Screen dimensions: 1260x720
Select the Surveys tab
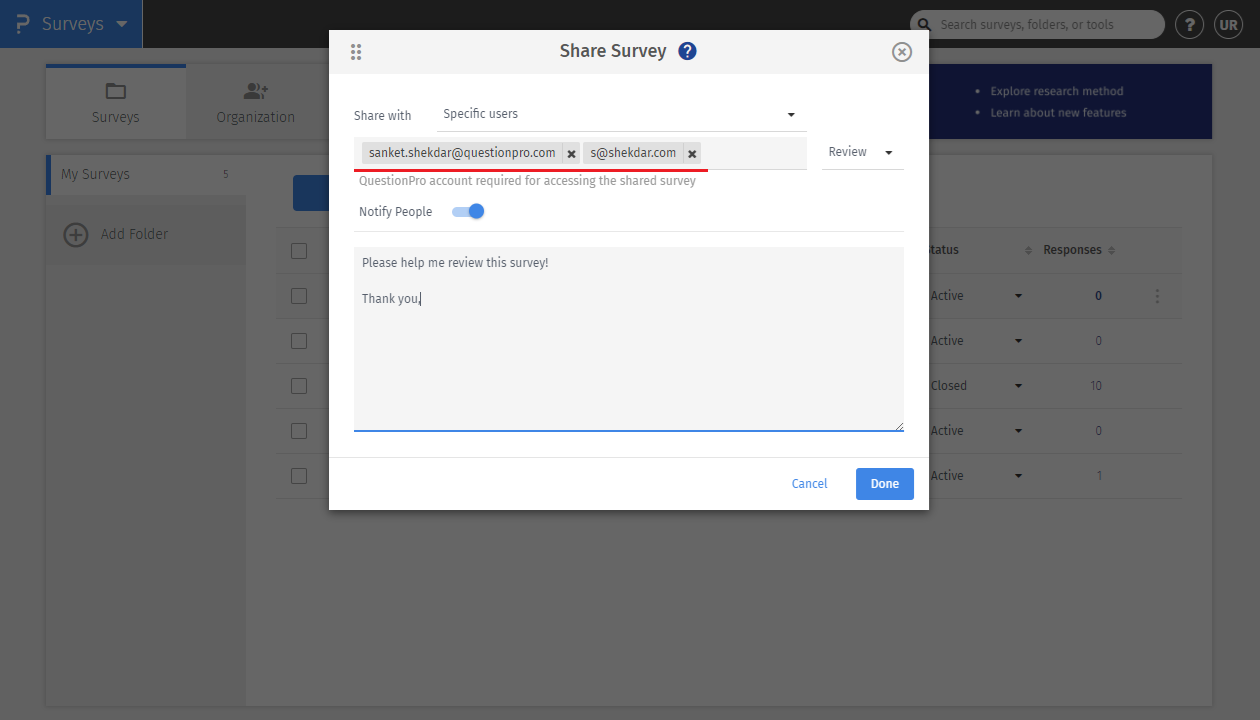click(x=116, y=103)
